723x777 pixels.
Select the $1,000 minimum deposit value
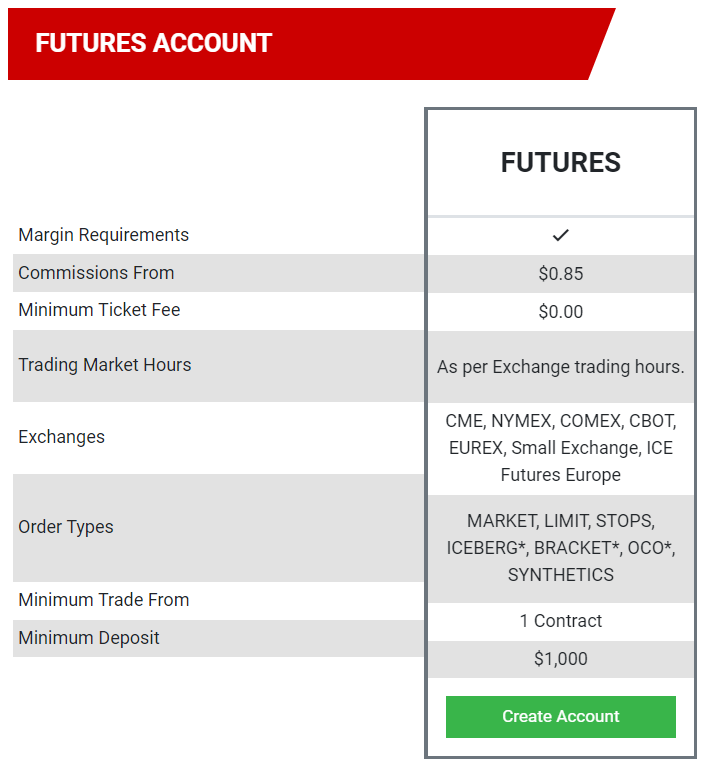click(560, 659)
